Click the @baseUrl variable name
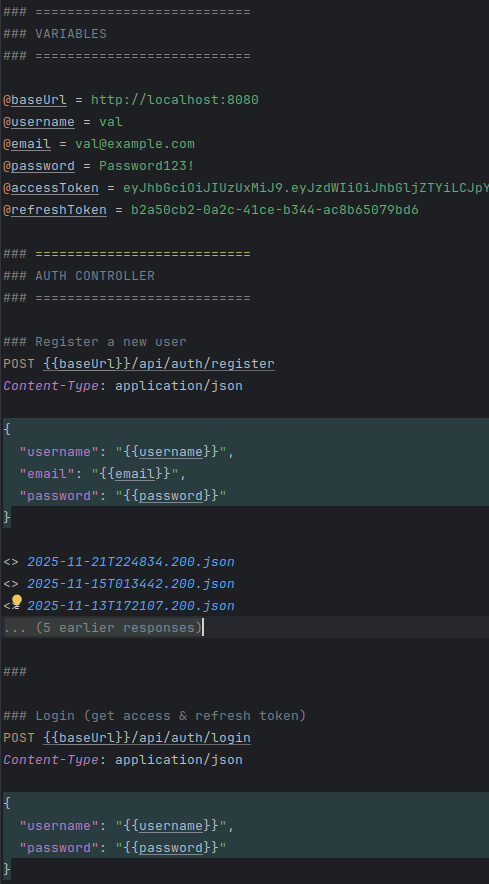This screenshot has height=884, width=489. tap(35, 100)
